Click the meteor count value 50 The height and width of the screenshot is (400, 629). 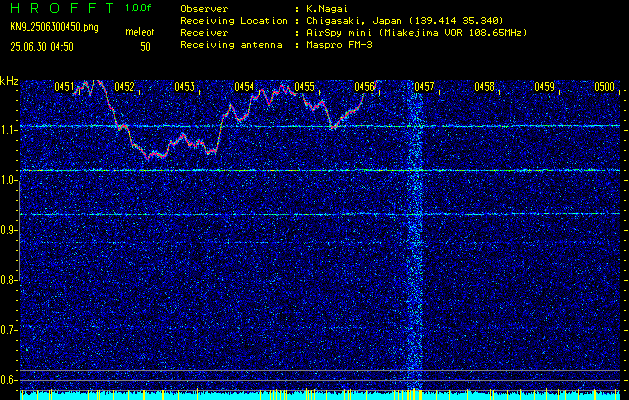tap(145, 47)
